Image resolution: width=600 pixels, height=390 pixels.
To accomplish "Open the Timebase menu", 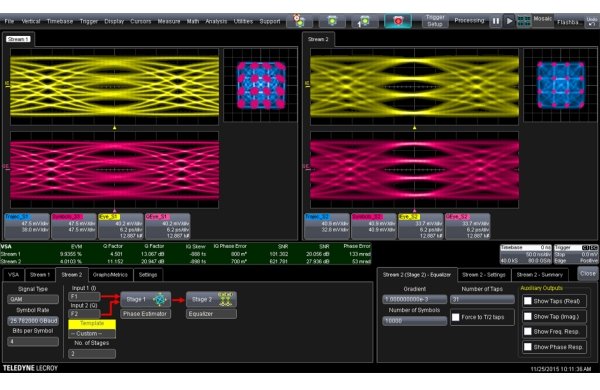I will [x=60, y=21].
